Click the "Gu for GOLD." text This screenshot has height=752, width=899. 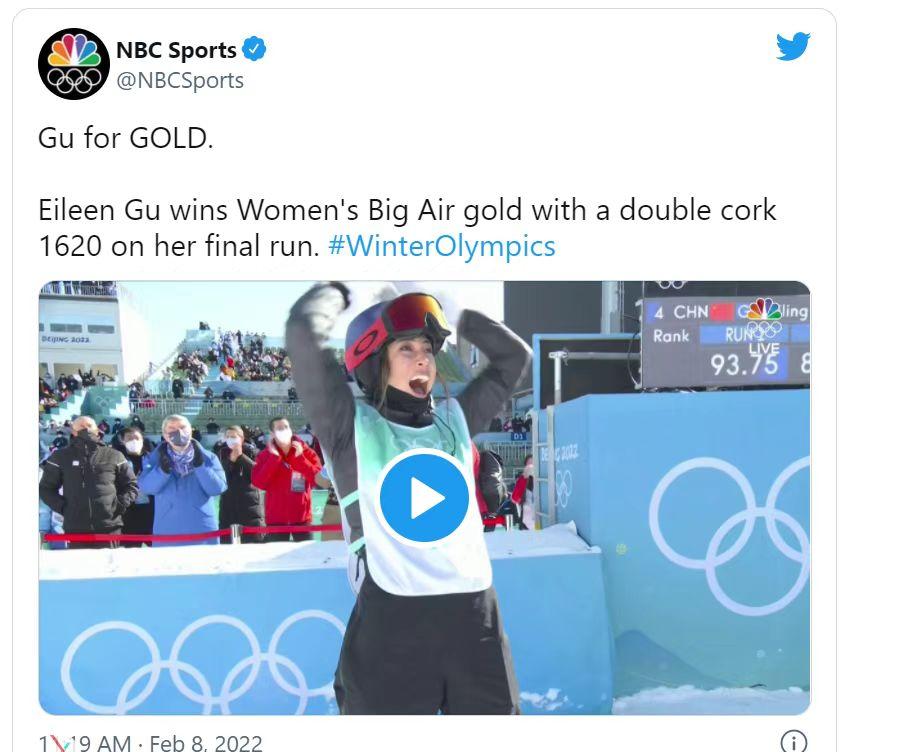(x=126, y=138)
